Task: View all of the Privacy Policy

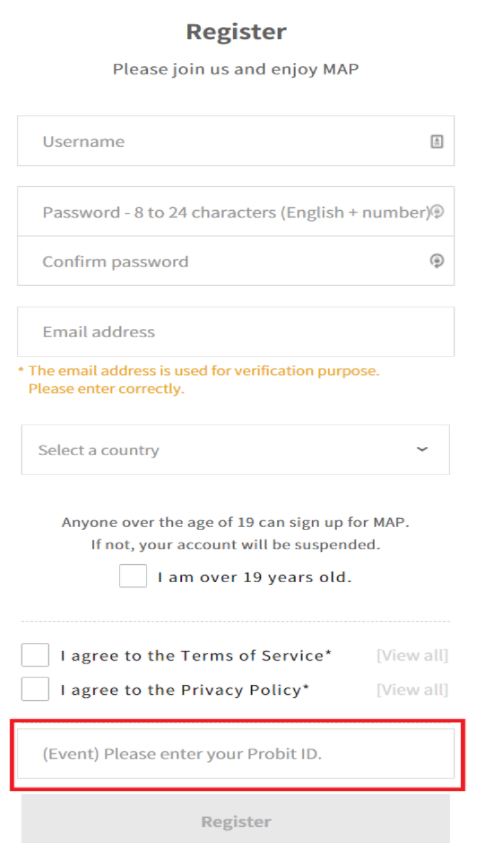Action: [412, 690]
